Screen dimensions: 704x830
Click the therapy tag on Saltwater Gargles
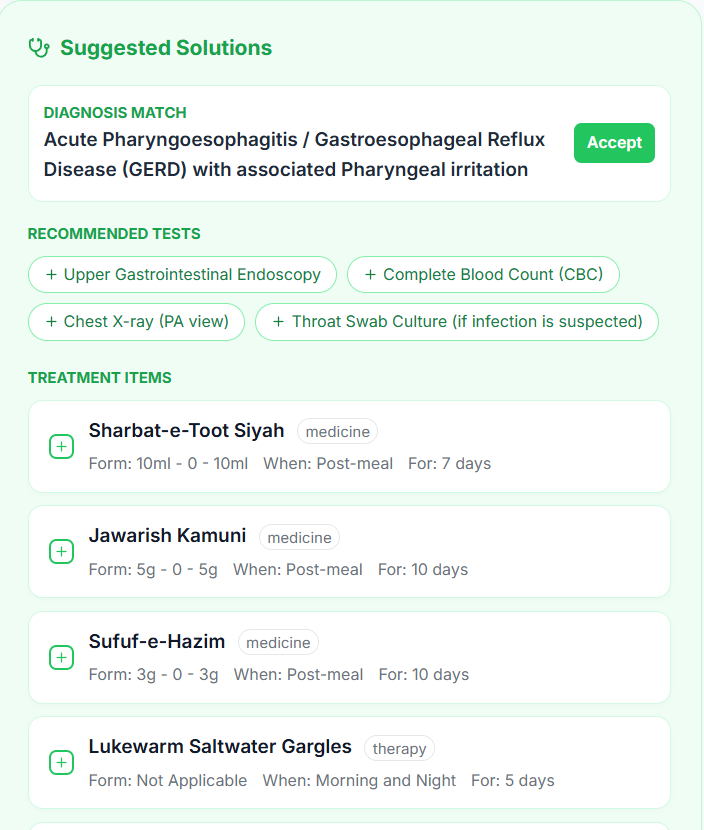pos(399,749)
